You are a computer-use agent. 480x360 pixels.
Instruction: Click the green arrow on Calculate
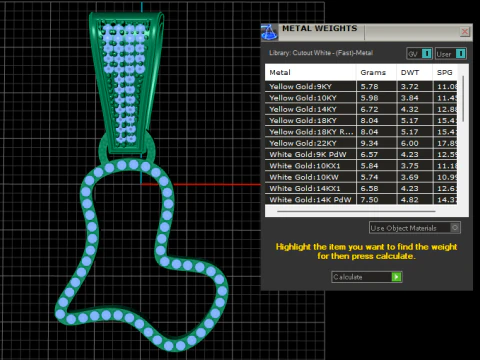pos(396,277)
